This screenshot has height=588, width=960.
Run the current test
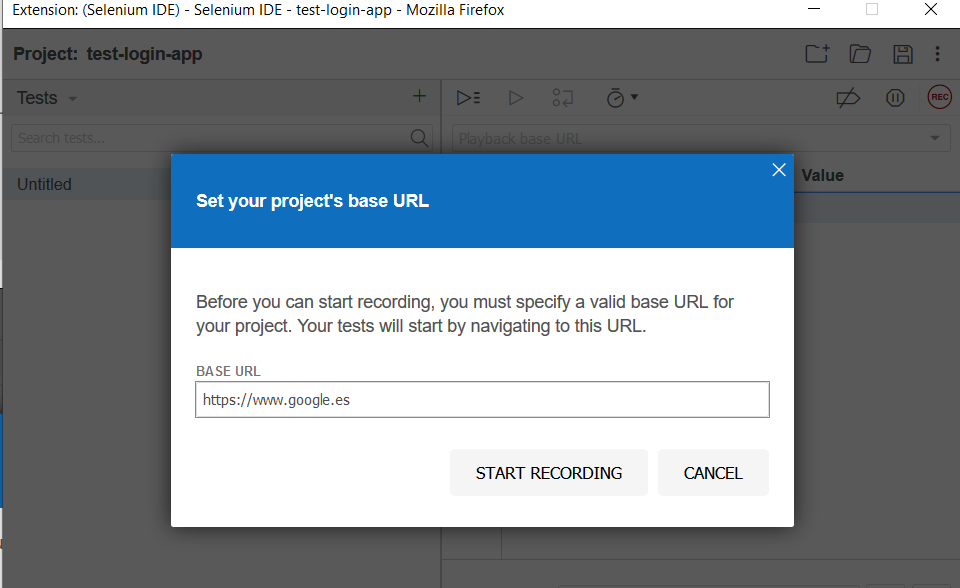(516, 97)
